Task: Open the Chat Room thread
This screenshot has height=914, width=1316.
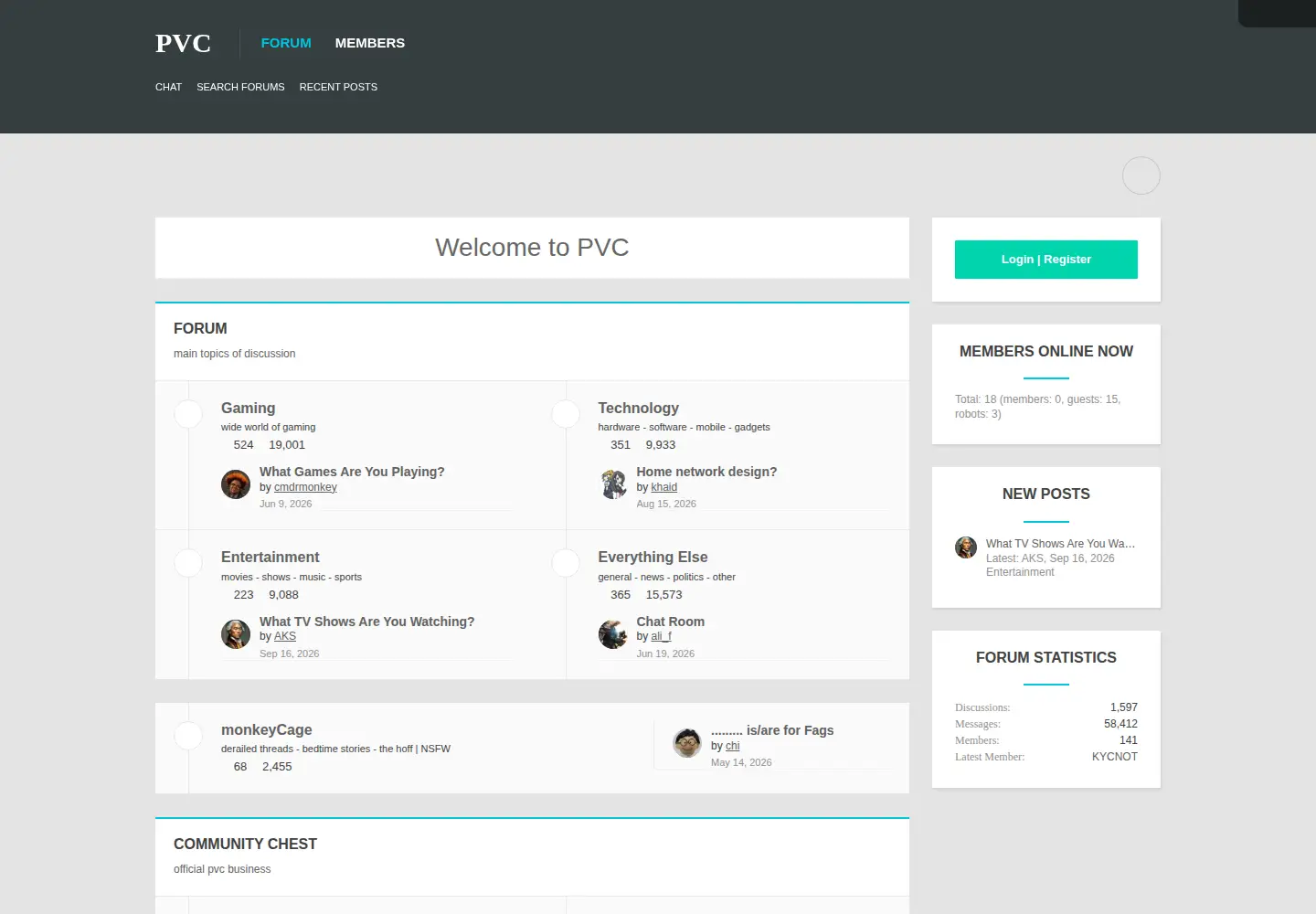Action: point(671,622)
